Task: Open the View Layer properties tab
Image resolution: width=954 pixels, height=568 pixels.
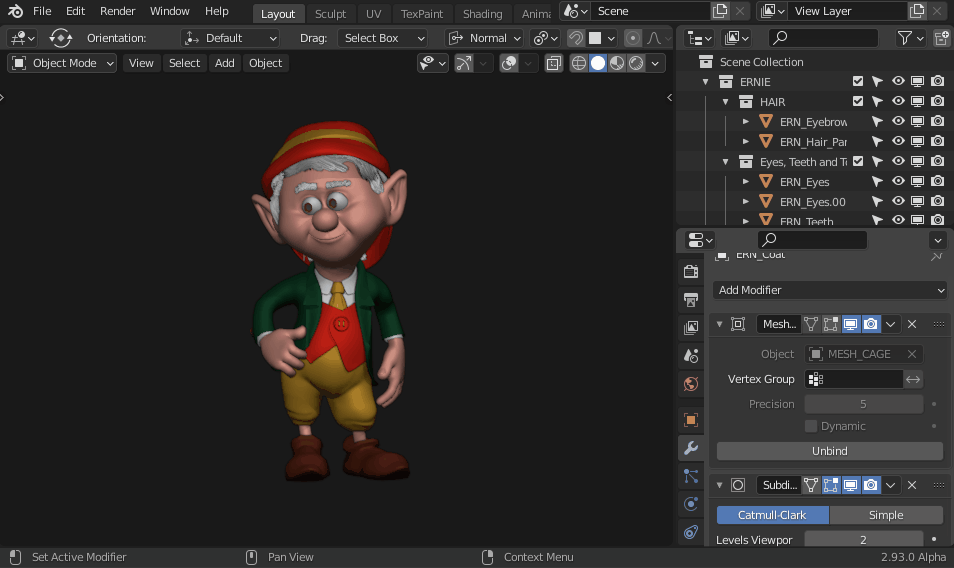Action: (x=691, y=328)
